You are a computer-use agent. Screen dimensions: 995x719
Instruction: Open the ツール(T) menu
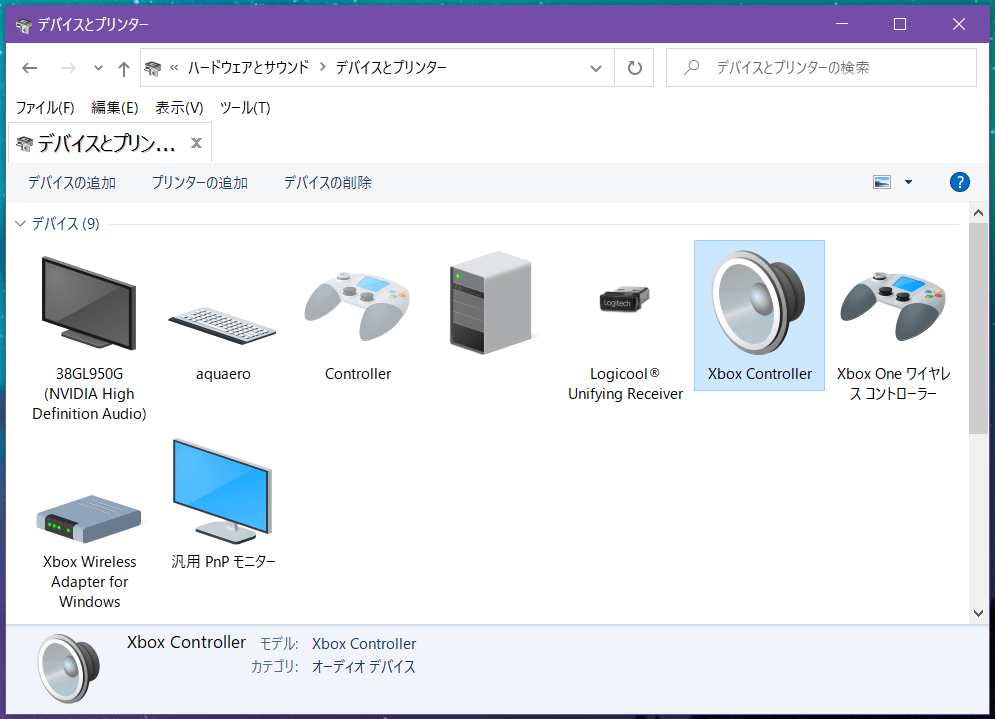click(x=245, y=108)
